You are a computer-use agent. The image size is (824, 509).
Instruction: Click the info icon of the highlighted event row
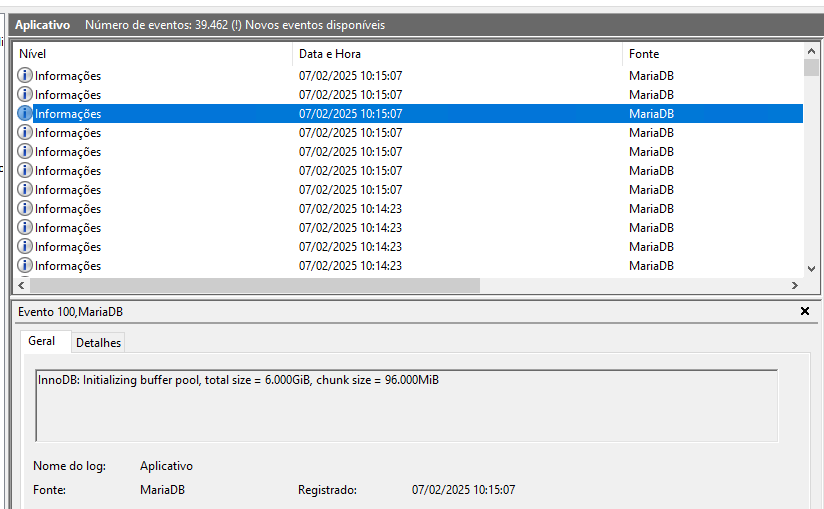[x=24, y=113]
